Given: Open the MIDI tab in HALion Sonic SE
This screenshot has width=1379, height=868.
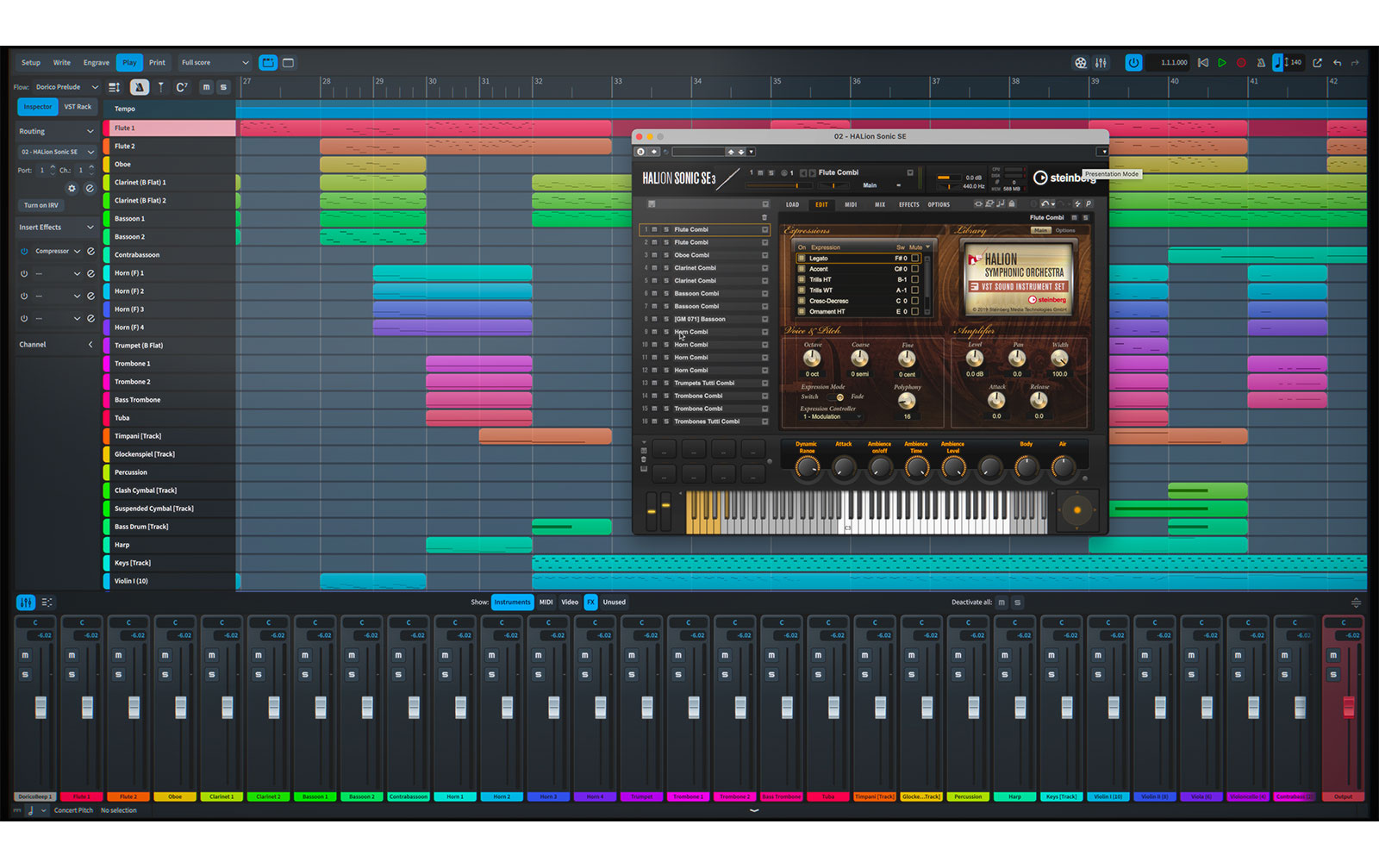Looking at the screenshot, I should click(851, 205).
